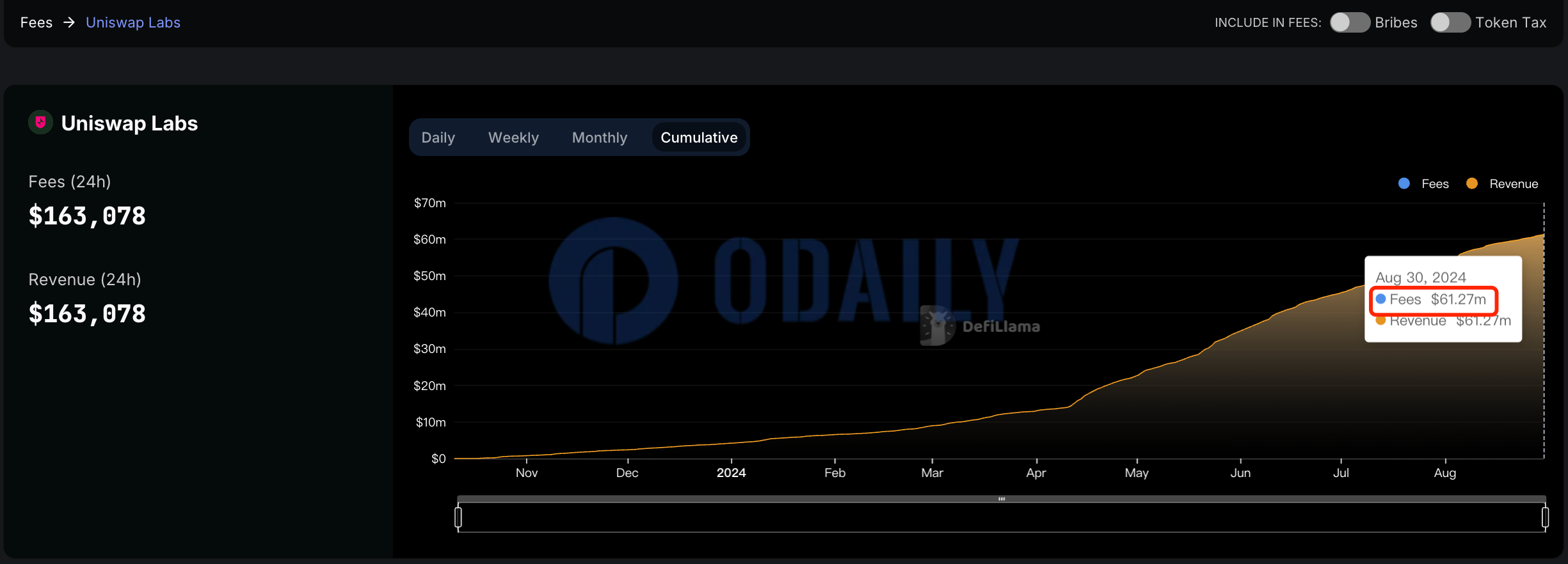Click the Feb x-axis label
The width and height of the screenshot is (1568, 564).
[x=835, y=473]
